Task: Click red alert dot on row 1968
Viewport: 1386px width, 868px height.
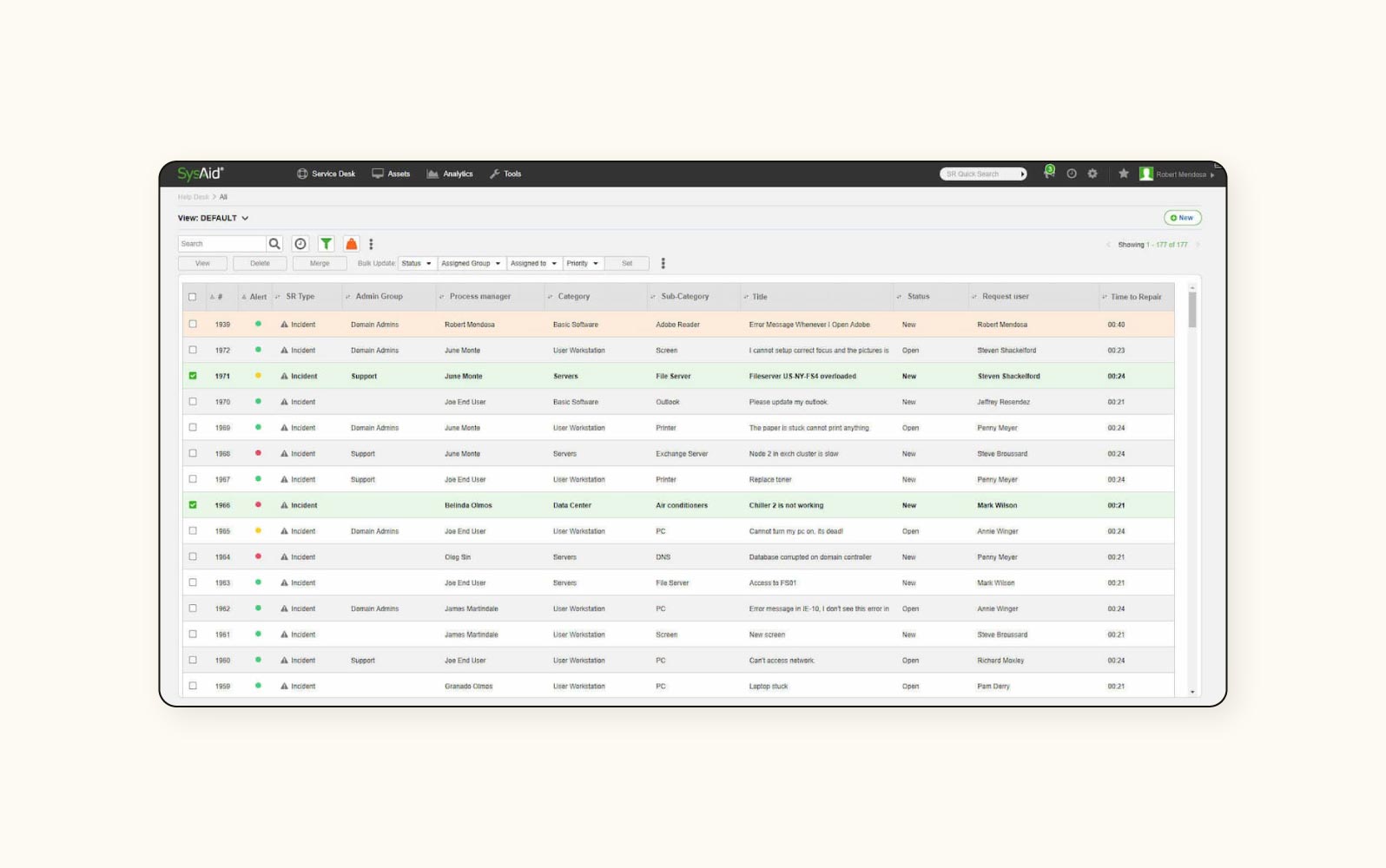Action: coord(258,453)
